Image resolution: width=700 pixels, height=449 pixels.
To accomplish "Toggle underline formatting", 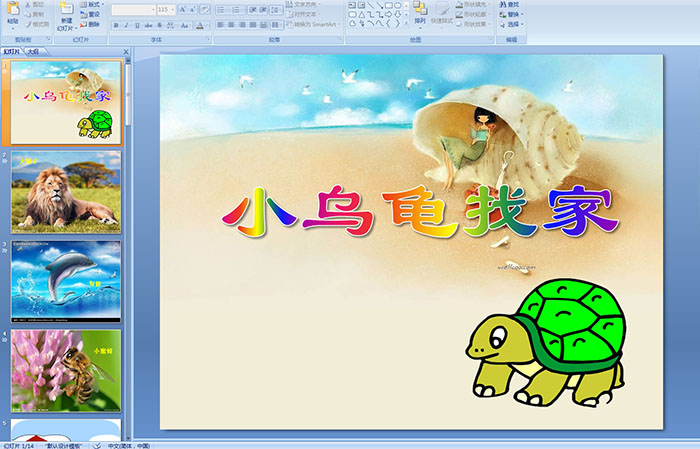I will 137,25.
